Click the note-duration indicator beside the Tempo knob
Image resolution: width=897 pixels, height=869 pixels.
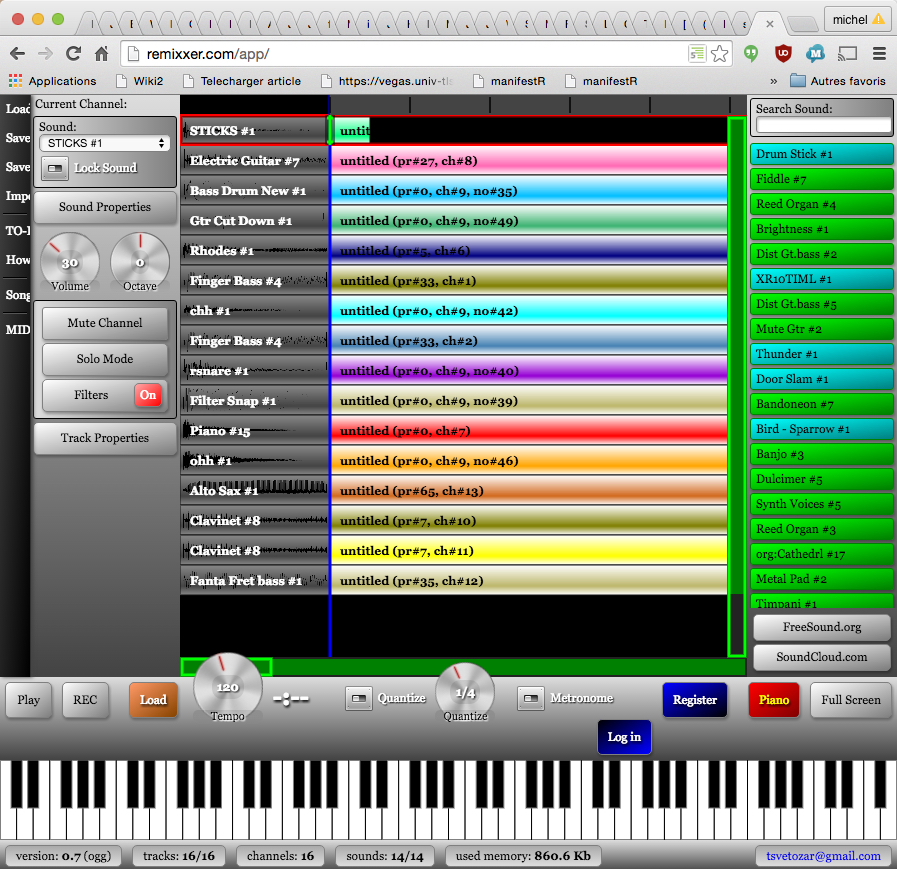[x=291, y=698]
